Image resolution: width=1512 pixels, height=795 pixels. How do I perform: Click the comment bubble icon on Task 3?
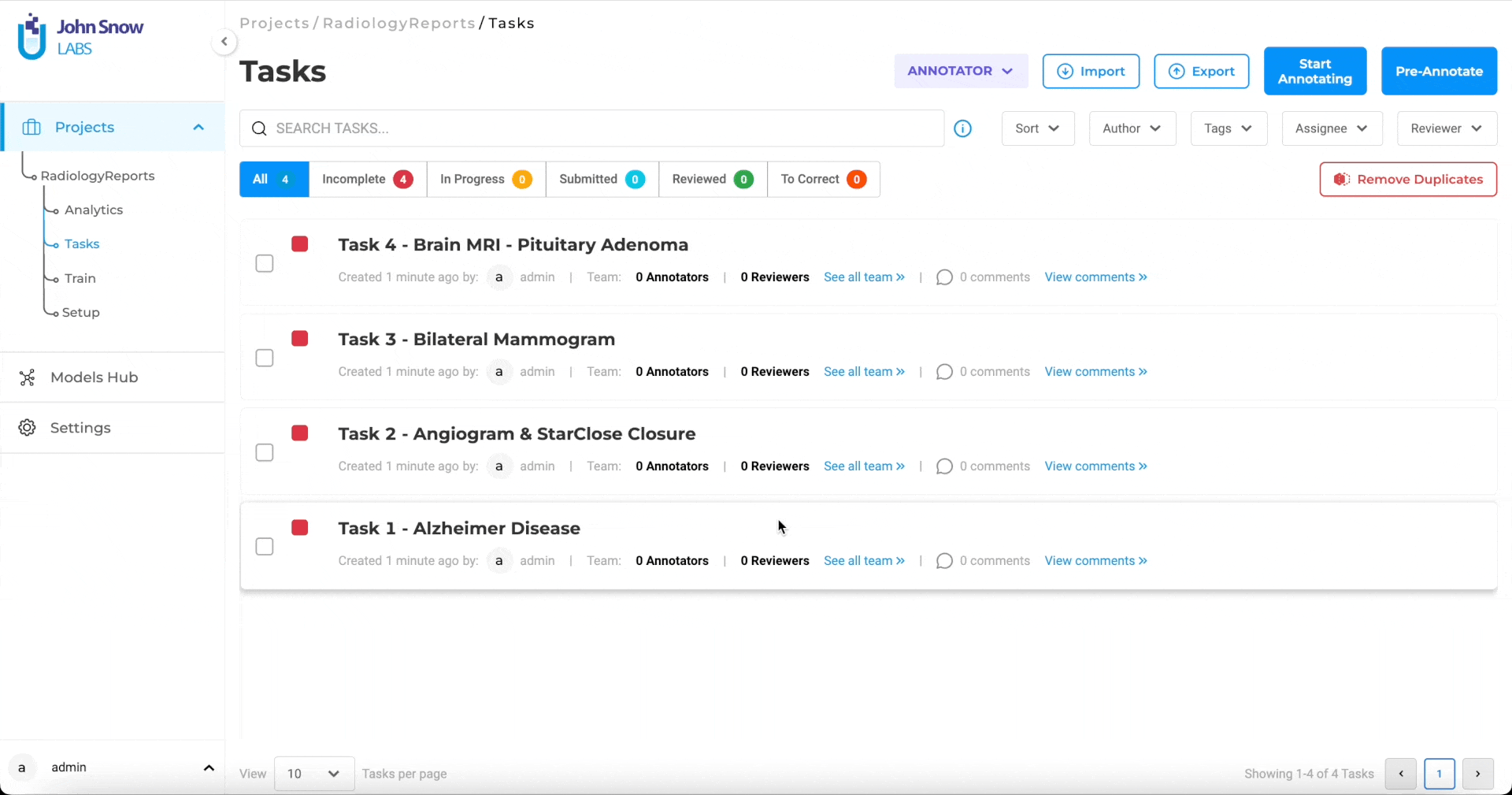tap(944, 372)
